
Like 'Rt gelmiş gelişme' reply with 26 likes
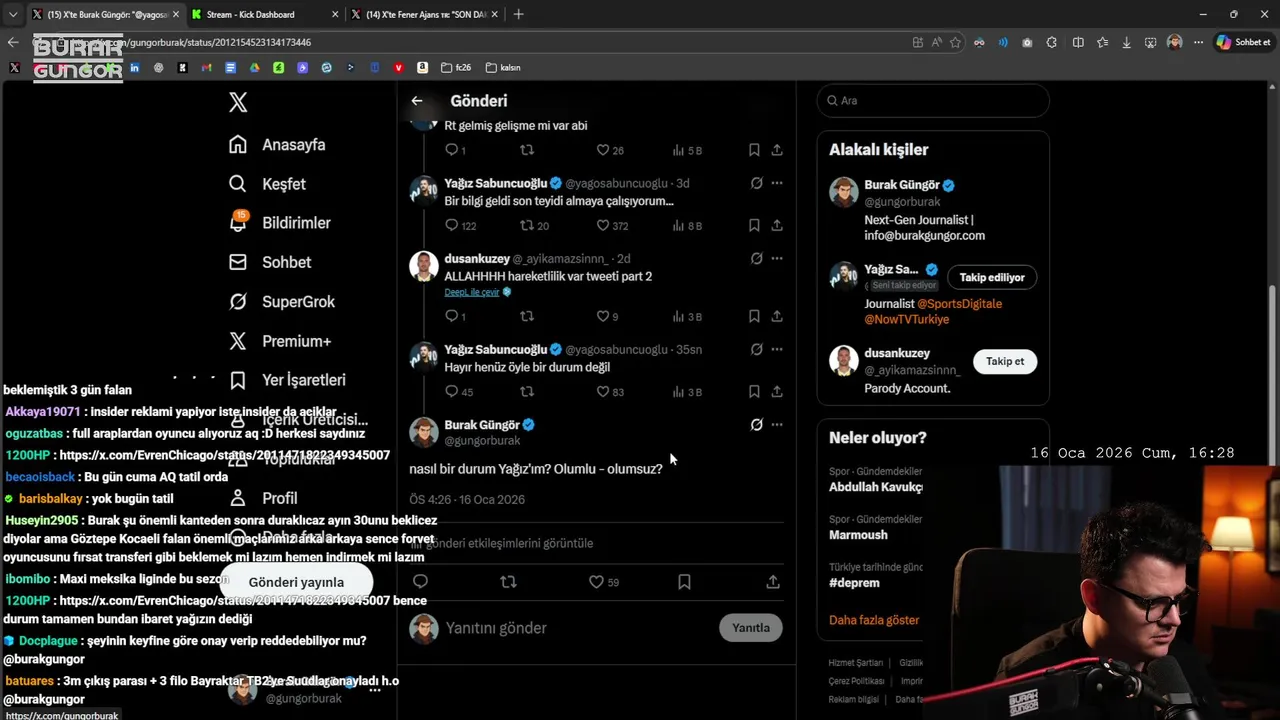point(610,150)
